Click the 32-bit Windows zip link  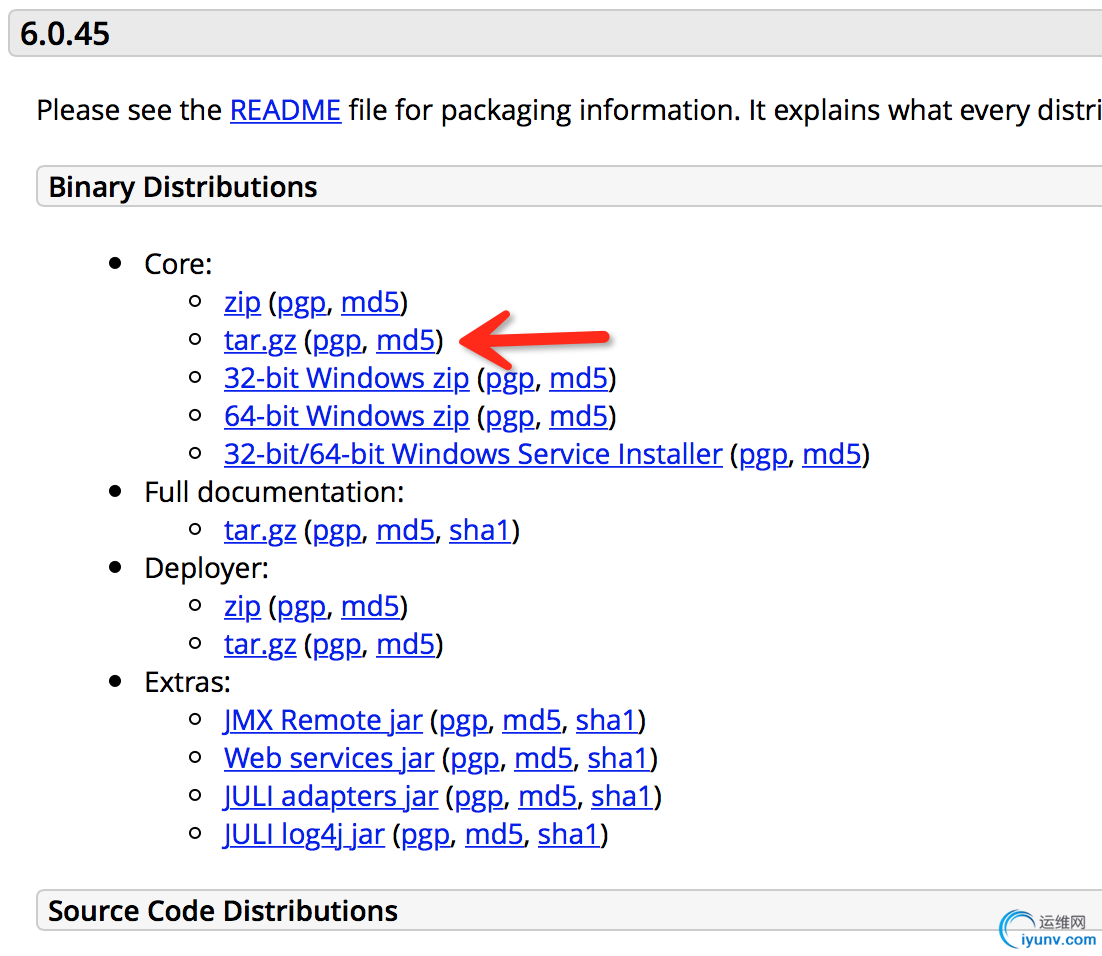tap(346, 379)
